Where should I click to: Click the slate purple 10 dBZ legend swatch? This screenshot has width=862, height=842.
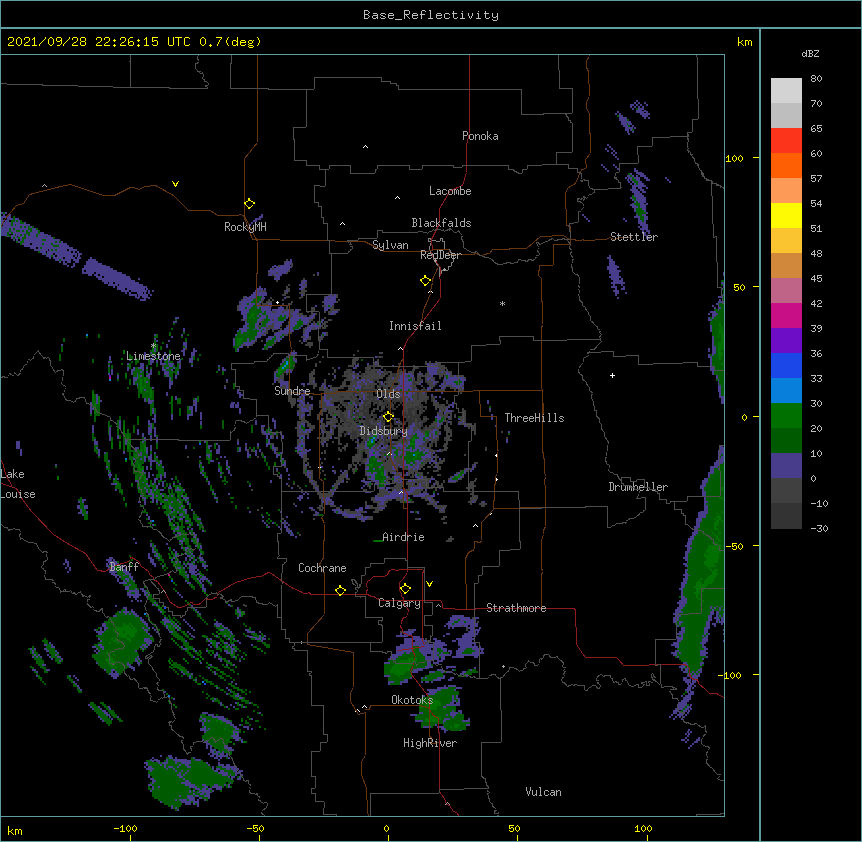786,465
